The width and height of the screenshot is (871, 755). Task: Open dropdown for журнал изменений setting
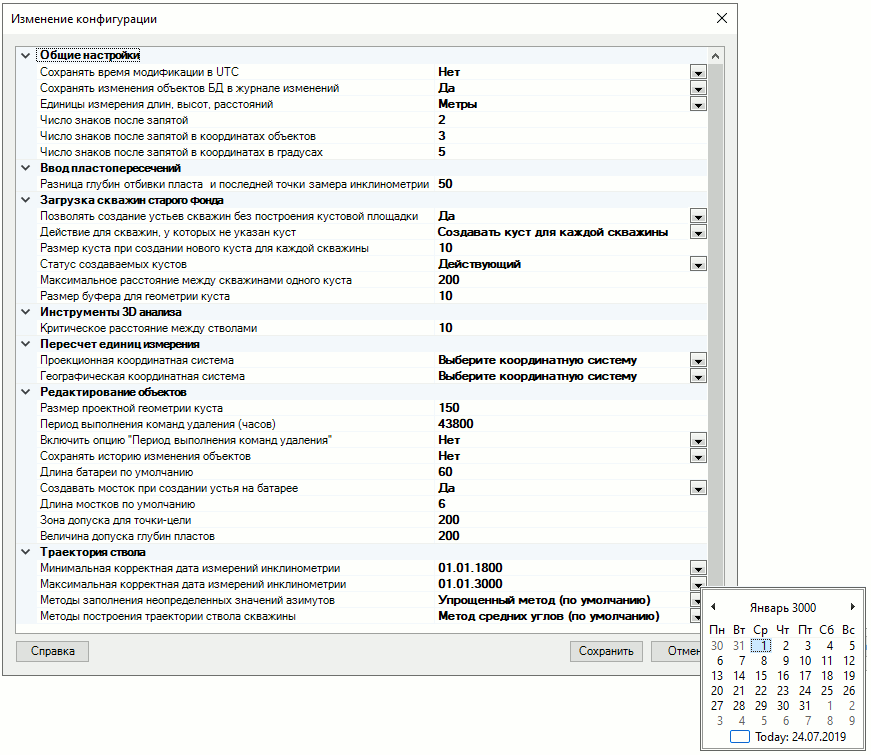698,88
